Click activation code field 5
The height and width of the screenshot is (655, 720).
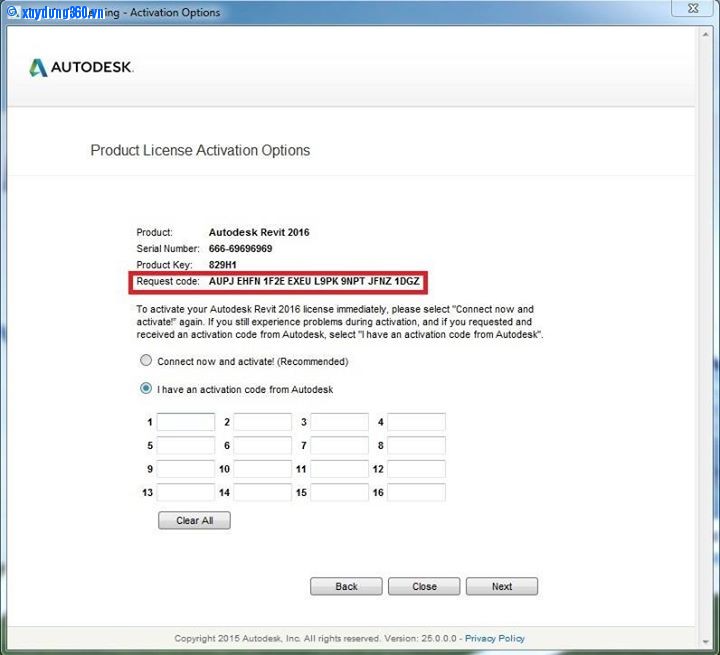pos(186,445)
